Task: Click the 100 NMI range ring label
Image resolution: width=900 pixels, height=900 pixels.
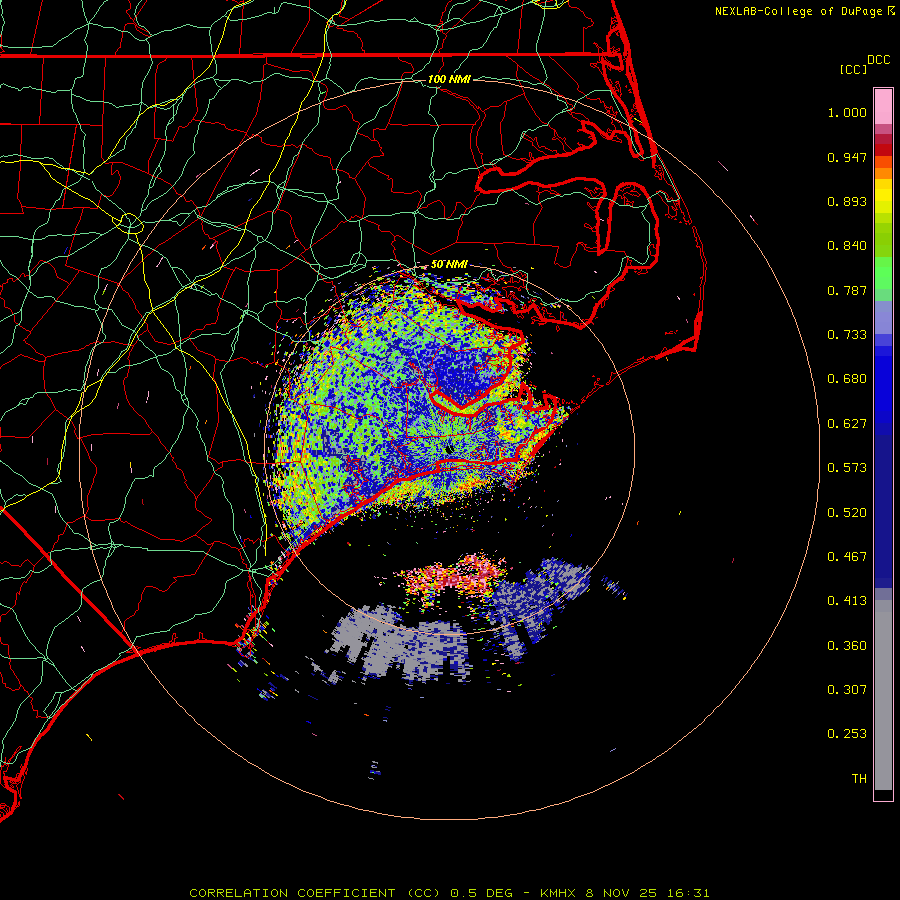Action: [449, 79]
